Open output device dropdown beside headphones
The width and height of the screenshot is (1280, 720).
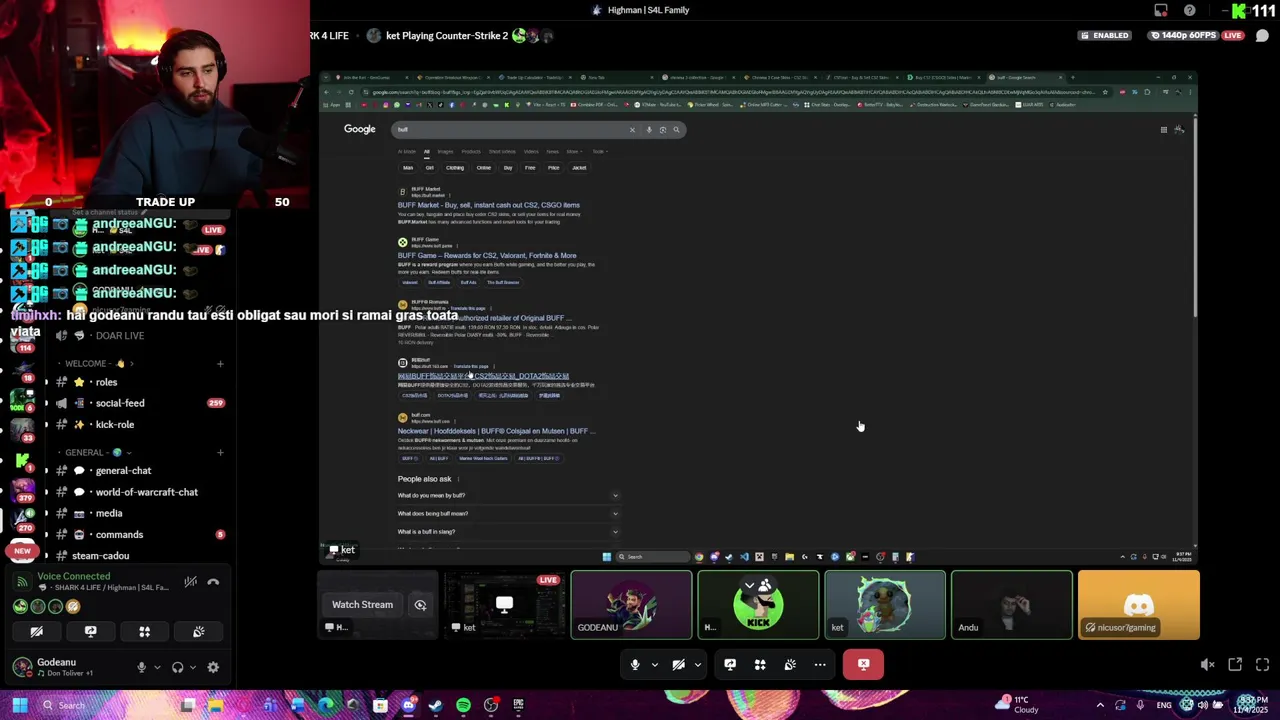192,667
